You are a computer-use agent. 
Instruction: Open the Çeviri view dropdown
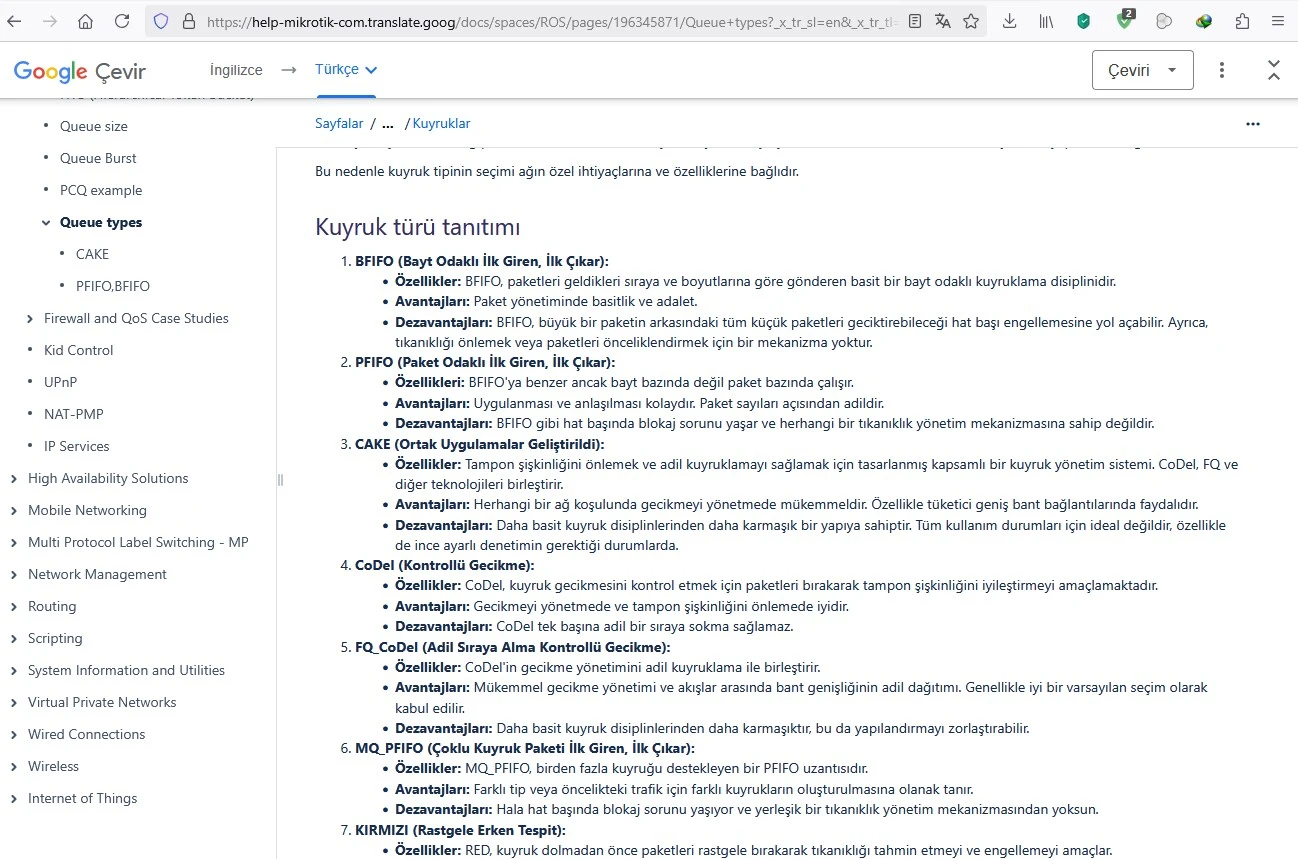click(1143, 70)
